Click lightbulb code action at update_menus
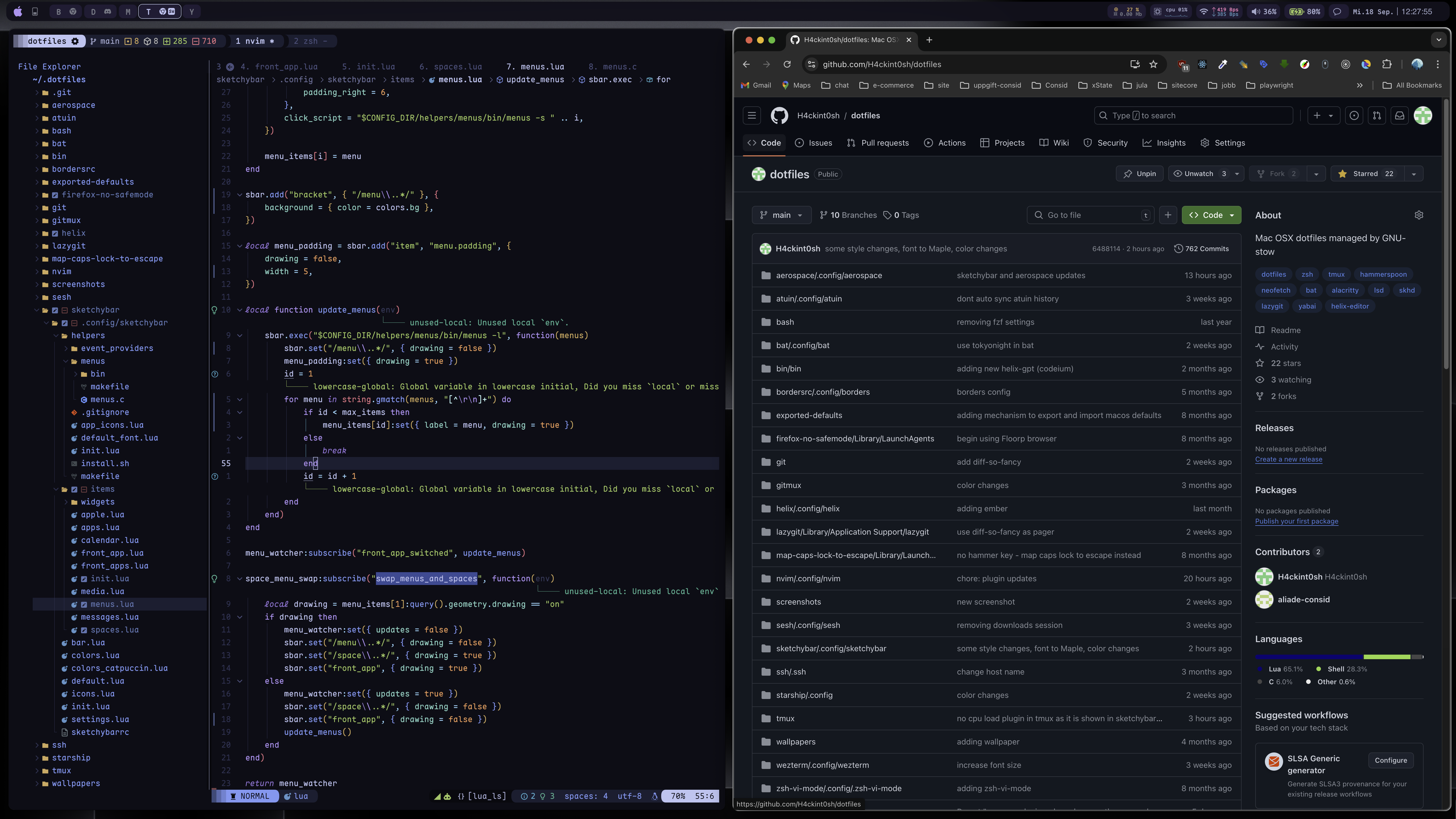 pos(214,310)
